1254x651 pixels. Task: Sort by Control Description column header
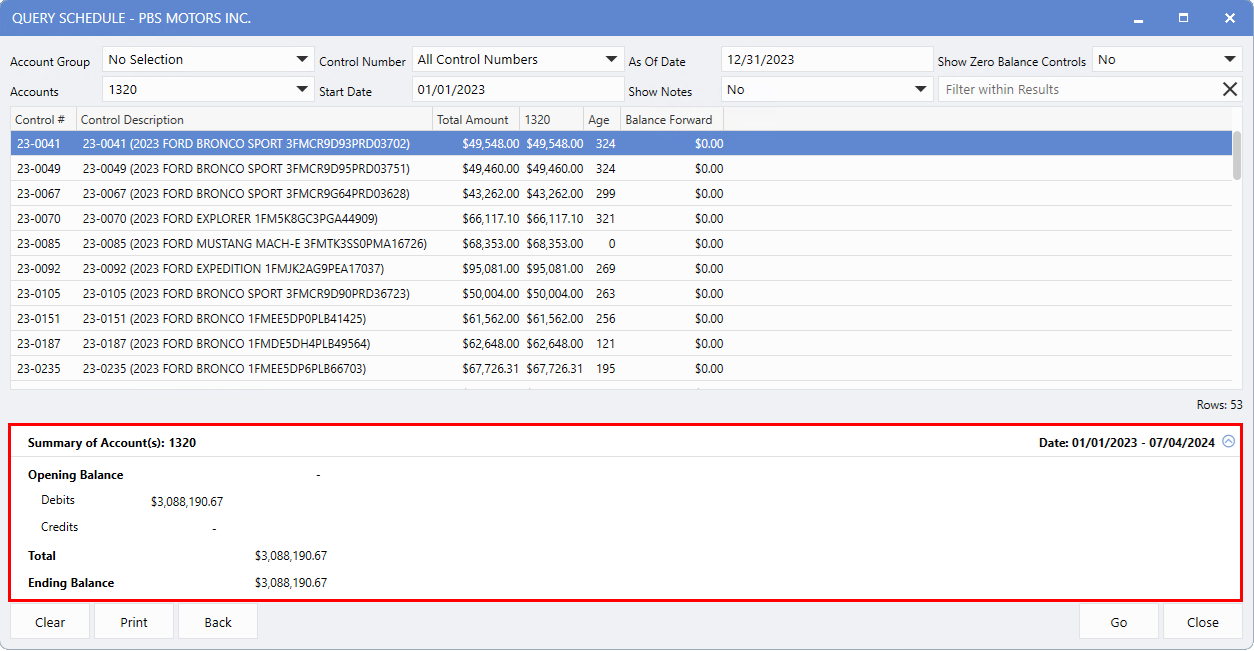coord(254,120)
